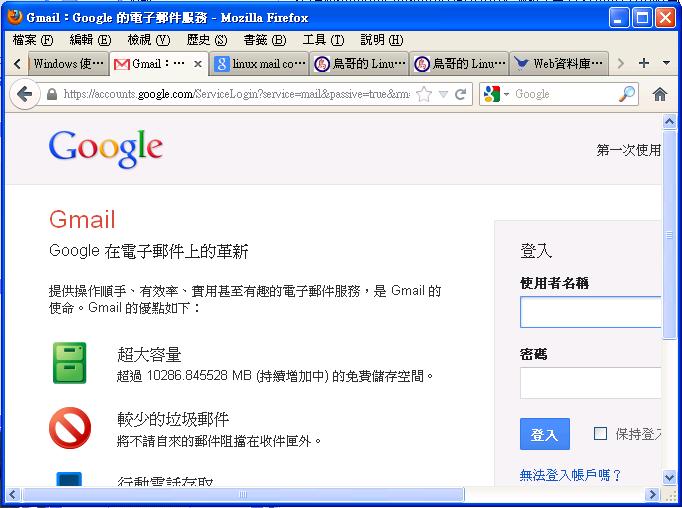Click the Firefox back navigation button
Viewport: 682px width, 508px height.
point(24,94)
